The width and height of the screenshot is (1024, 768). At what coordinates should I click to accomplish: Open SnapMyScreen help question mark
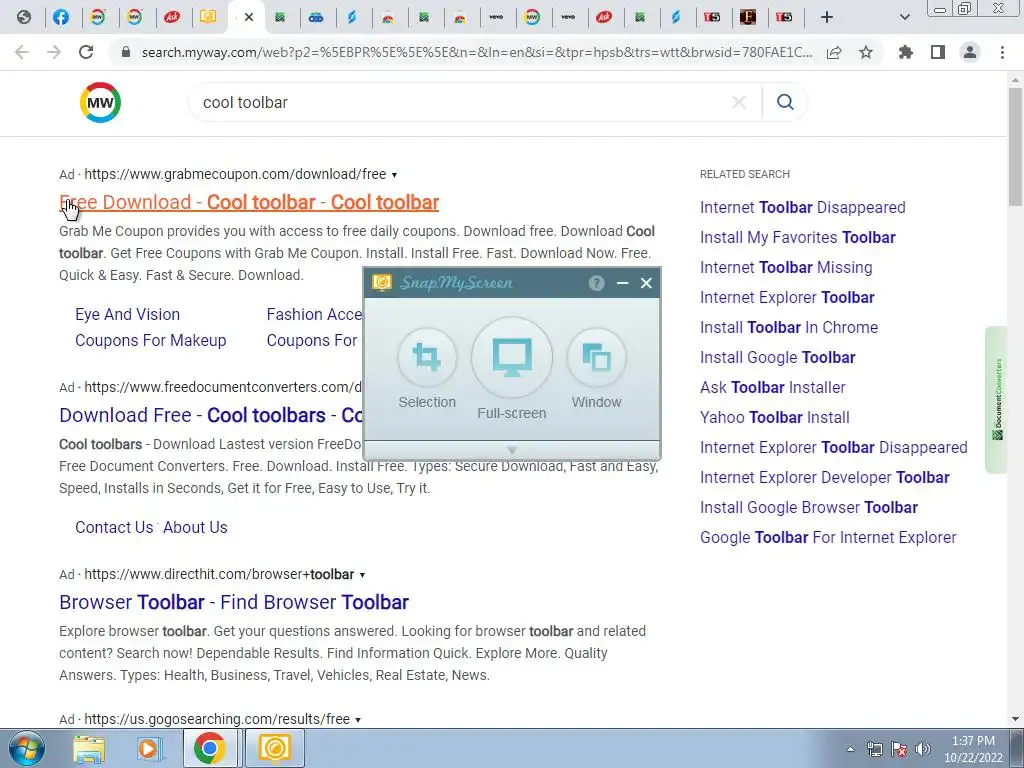pyautogui.click(x=596, y=283)
